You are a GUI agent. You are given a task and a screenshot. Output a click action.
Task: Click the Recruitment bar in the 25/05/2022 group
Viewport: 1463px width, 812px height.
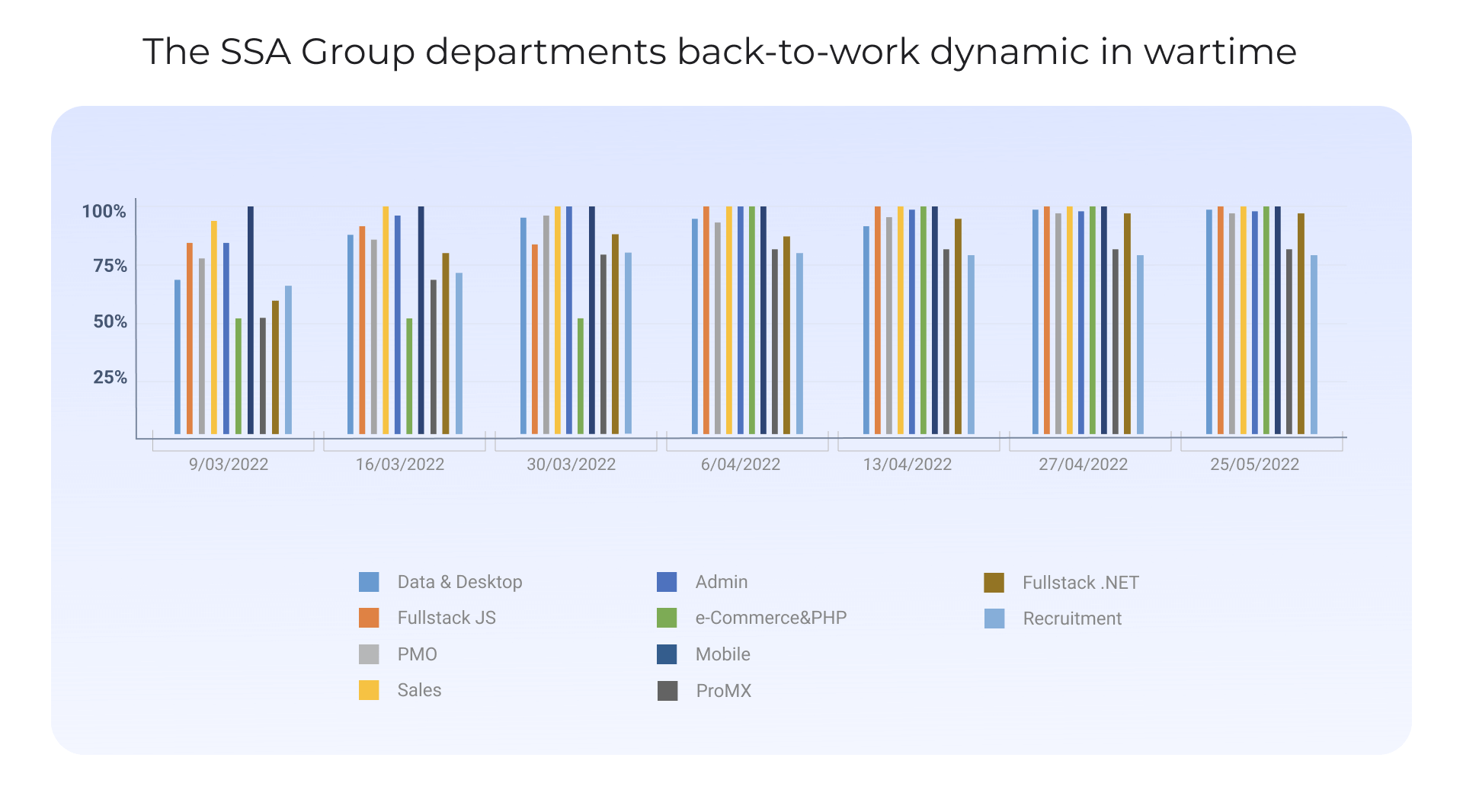[1314, 345]
